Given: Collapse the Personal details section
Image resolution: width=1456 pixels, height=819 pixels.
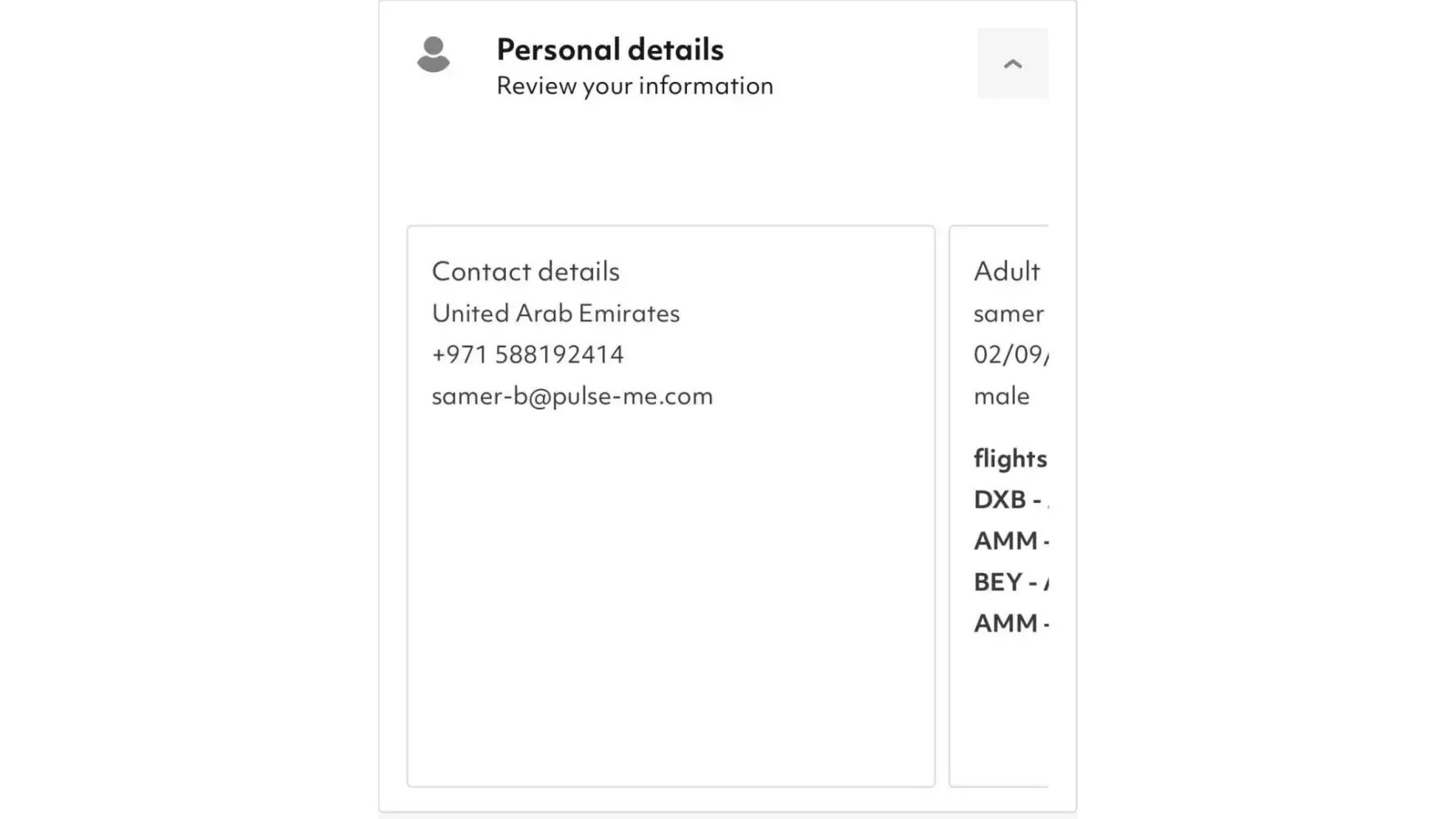Looking at the screenshot, I should (x=1012, y=64).
